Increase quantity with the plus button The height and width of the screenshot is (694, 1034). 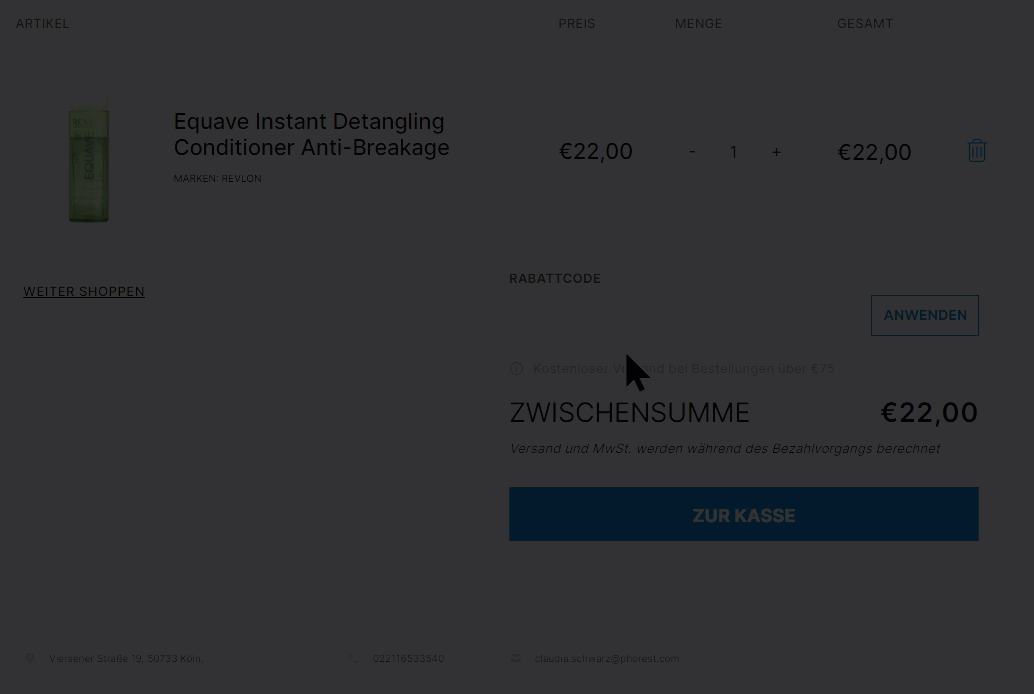776,152
